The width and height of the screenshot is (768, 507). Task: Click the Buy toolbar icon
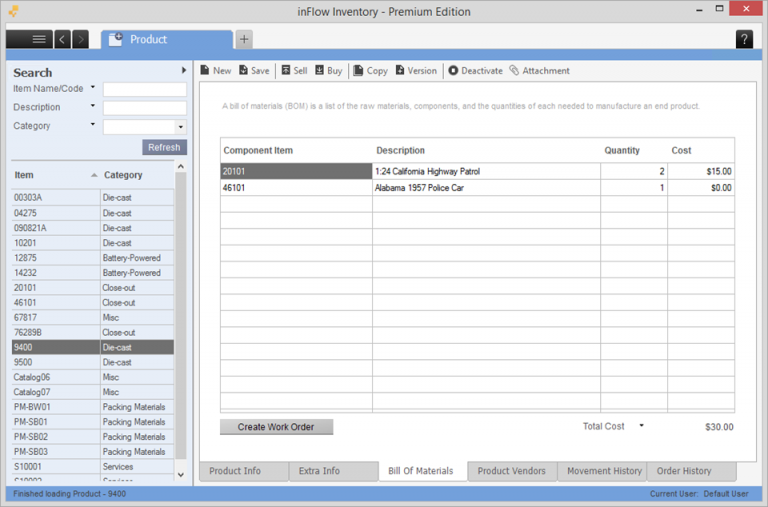click(x=319, y=71)
